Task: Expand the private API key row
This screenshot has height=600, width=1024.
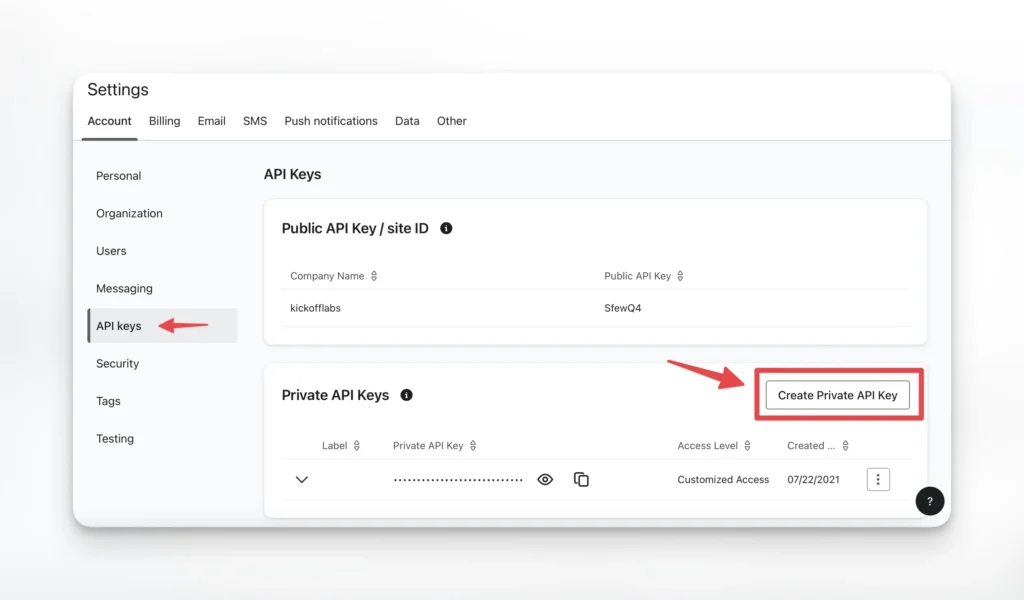Action: tap(302, 479)
